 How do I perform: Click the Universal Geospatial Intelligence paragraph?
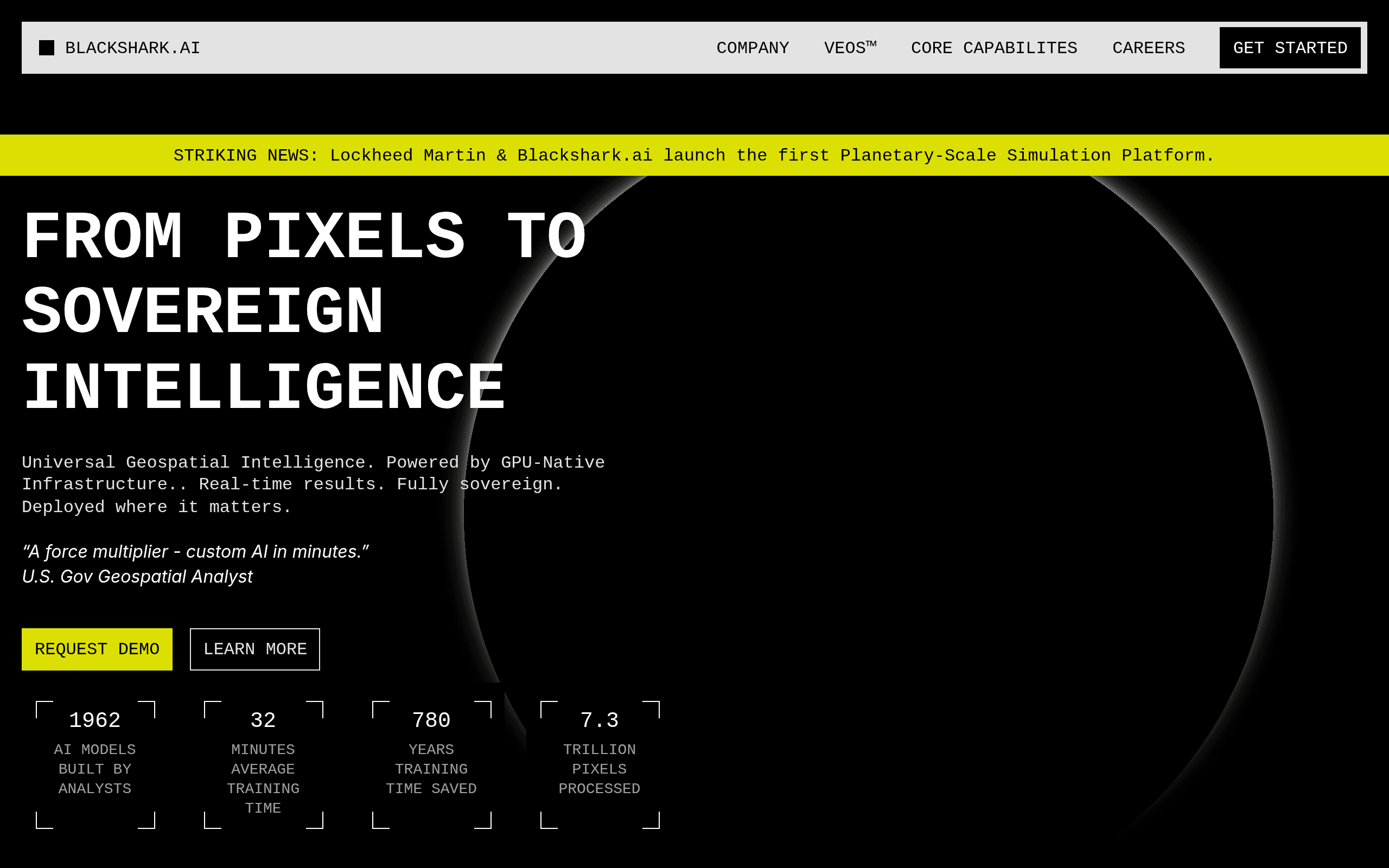pos(314,484)
